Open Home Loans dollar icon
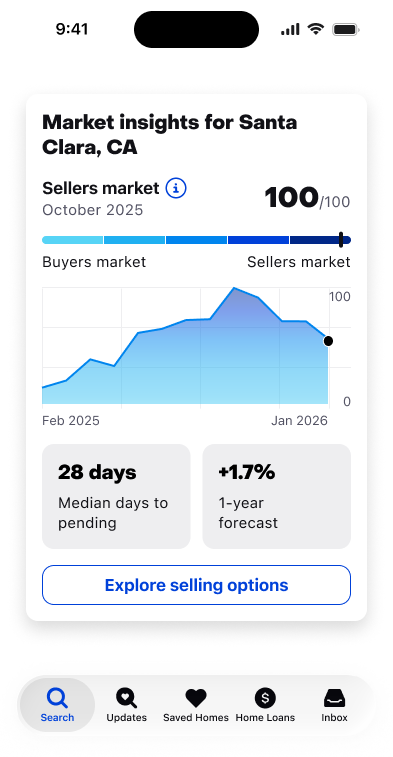This screenshot has height=757, width=393. pyautogui.click(x=265, y=698)
